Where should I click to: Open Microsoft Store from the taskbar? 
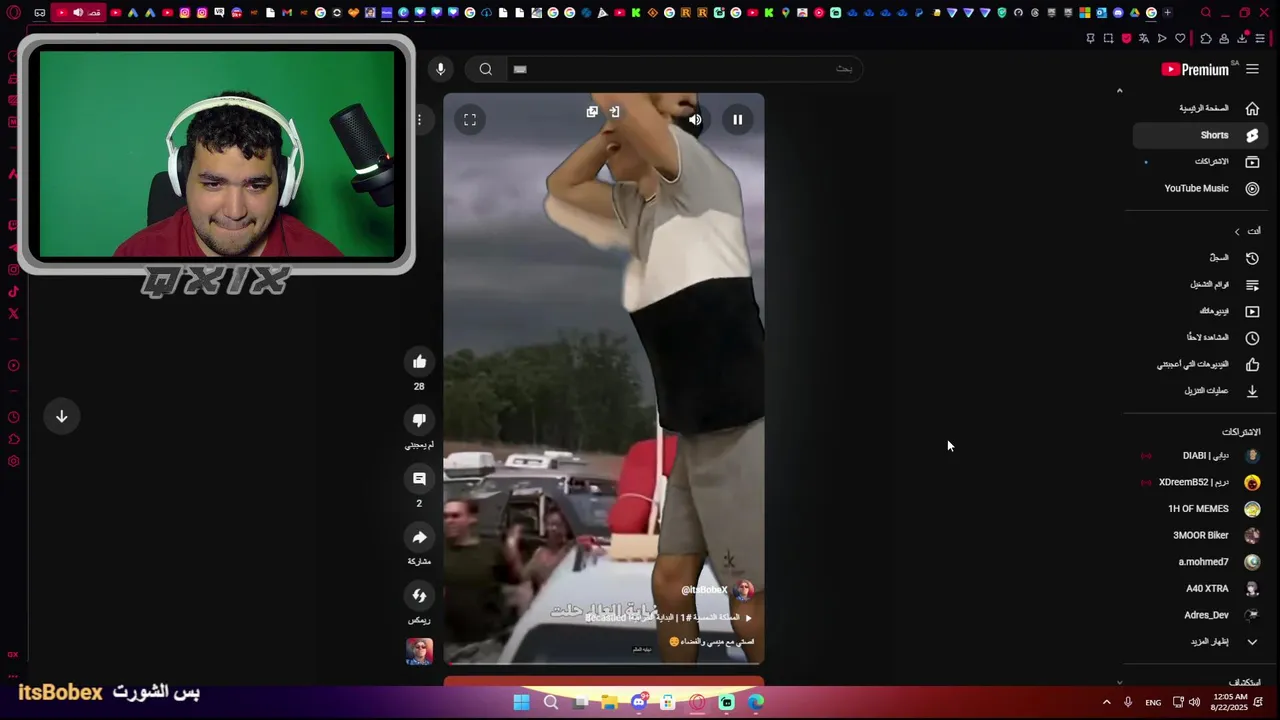pyautogui.click(x=668, y=702)
